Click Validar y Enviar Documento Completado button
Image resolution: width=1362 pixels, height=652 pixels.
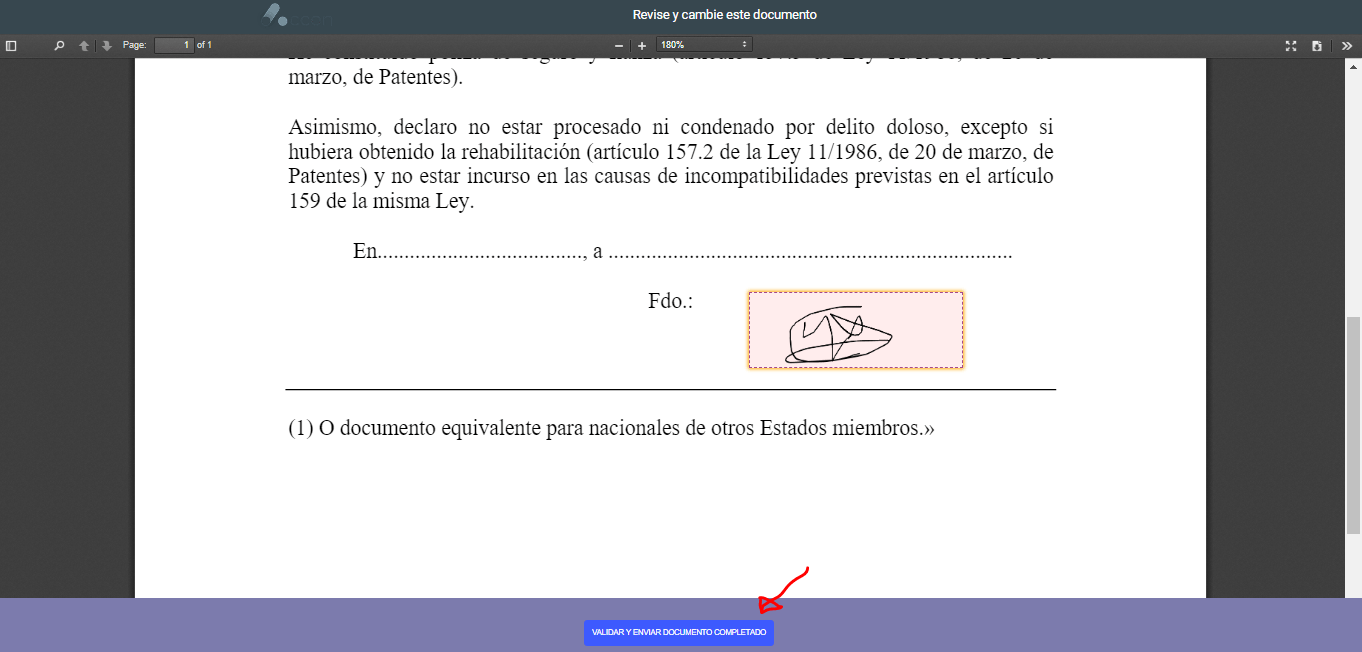coord(679,632)
